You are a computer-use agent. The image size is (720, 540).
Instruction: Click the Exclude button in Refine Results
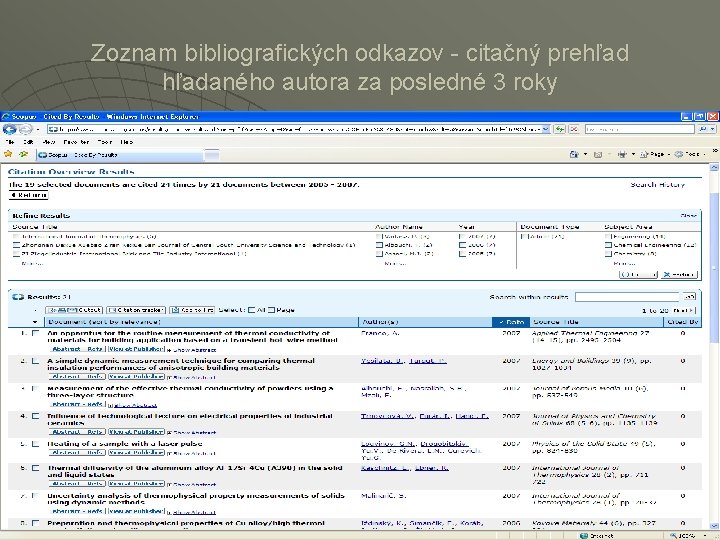679,275
